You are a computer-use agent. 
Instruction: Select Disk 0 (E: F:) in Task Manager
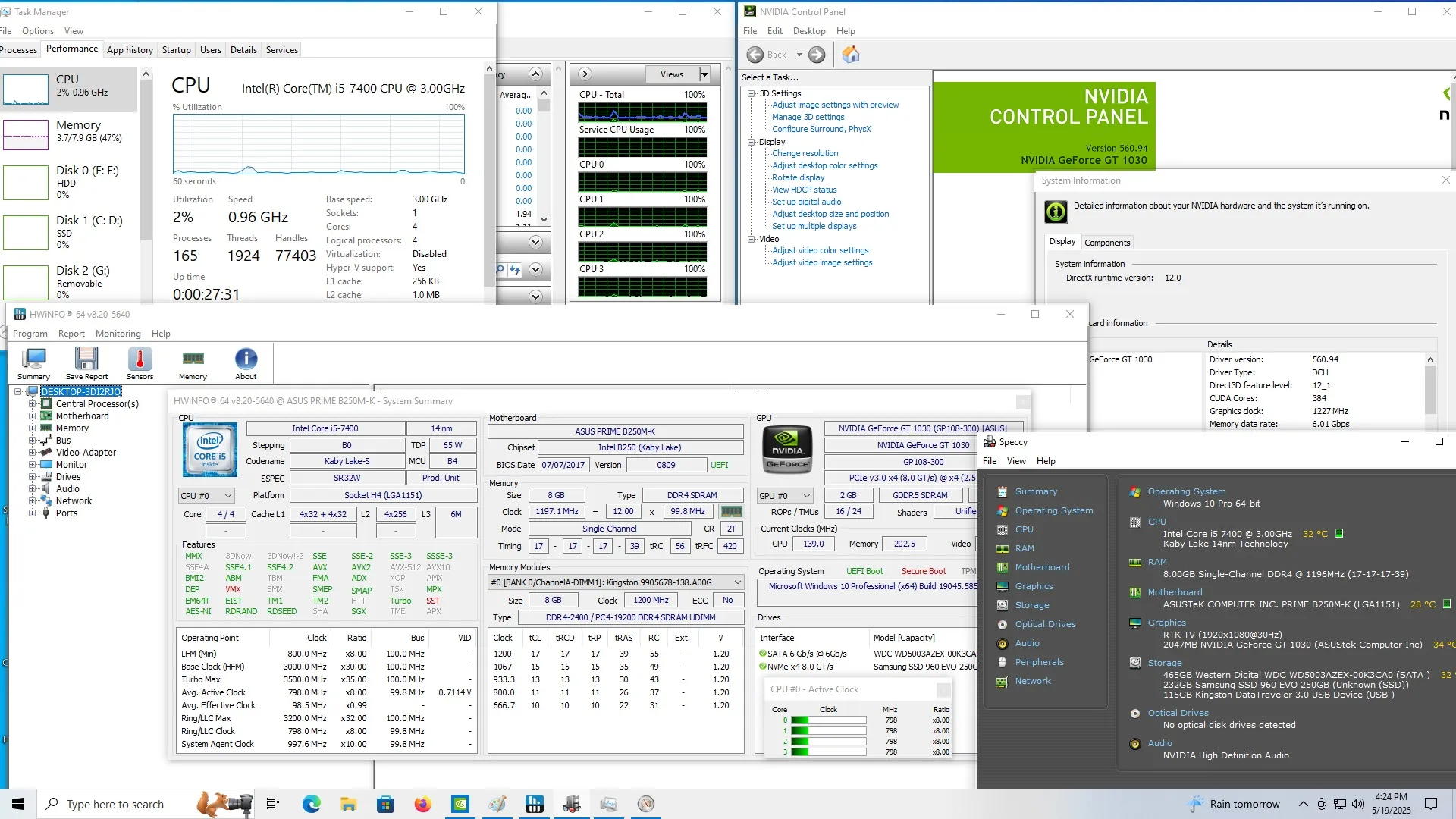pyautogui.click(x=70, y=182)
